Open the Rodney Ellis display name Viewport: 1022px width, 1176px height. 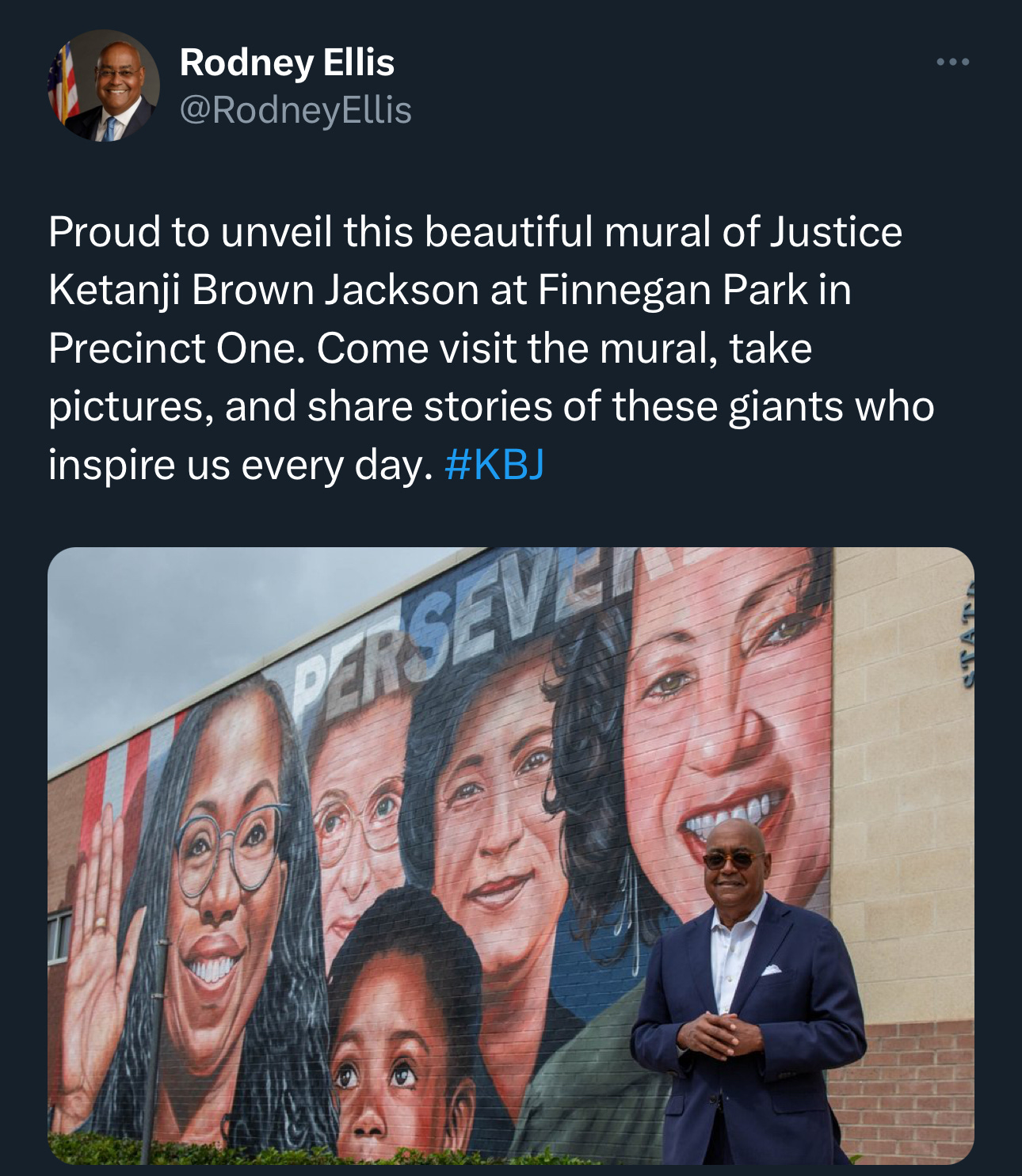click(x=287, y=63)
